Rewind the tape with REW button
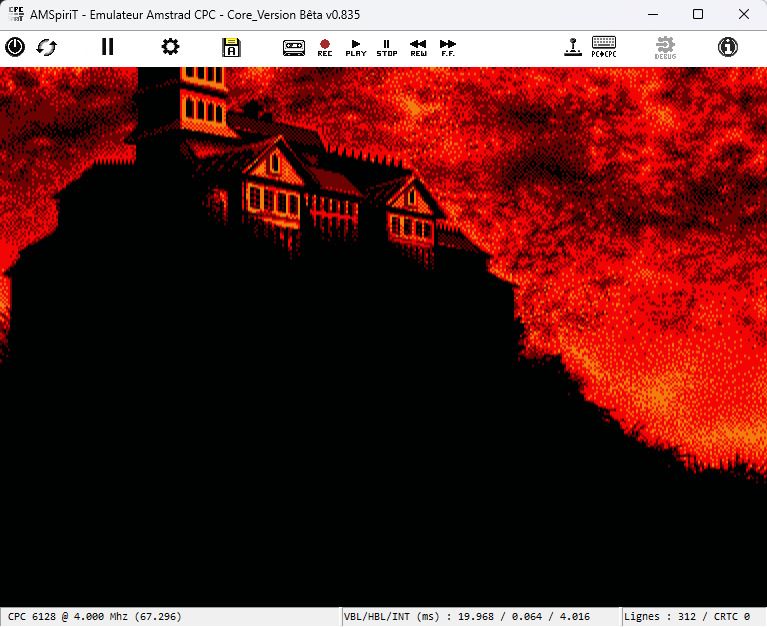This screenshot has height=627, width=767. point(418,48)
